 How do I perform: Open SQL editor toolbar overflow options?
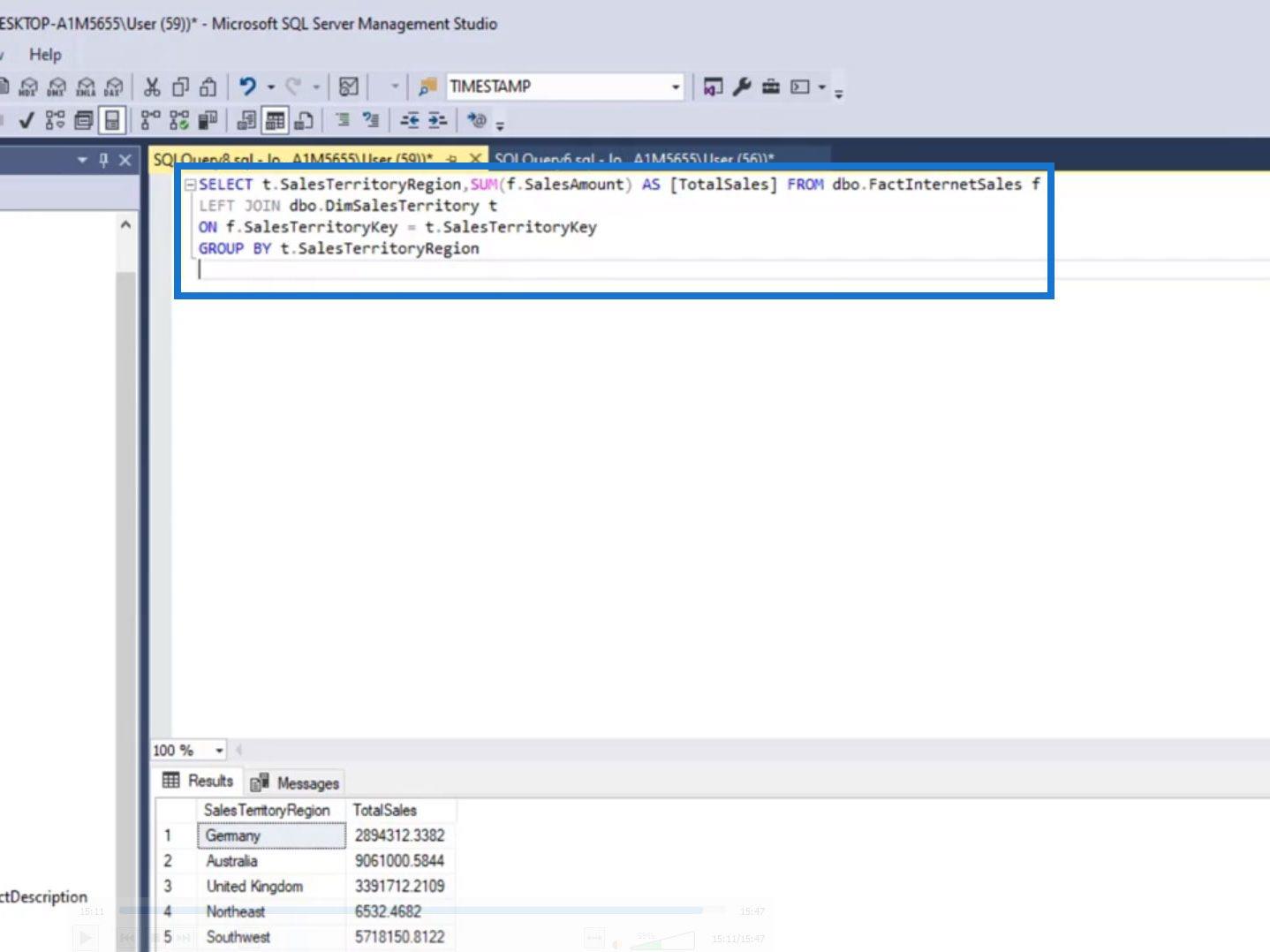pos(500,125)
